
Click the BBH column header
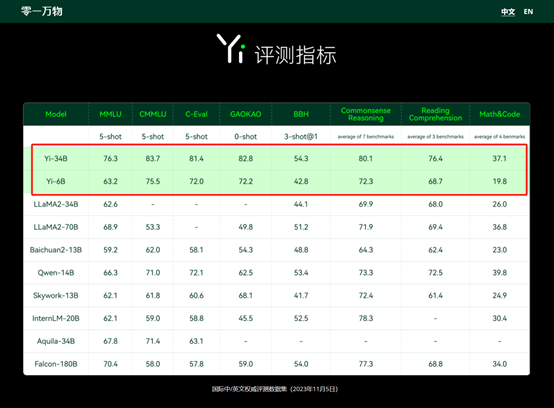pyautogui.click(x=301, y=114)
